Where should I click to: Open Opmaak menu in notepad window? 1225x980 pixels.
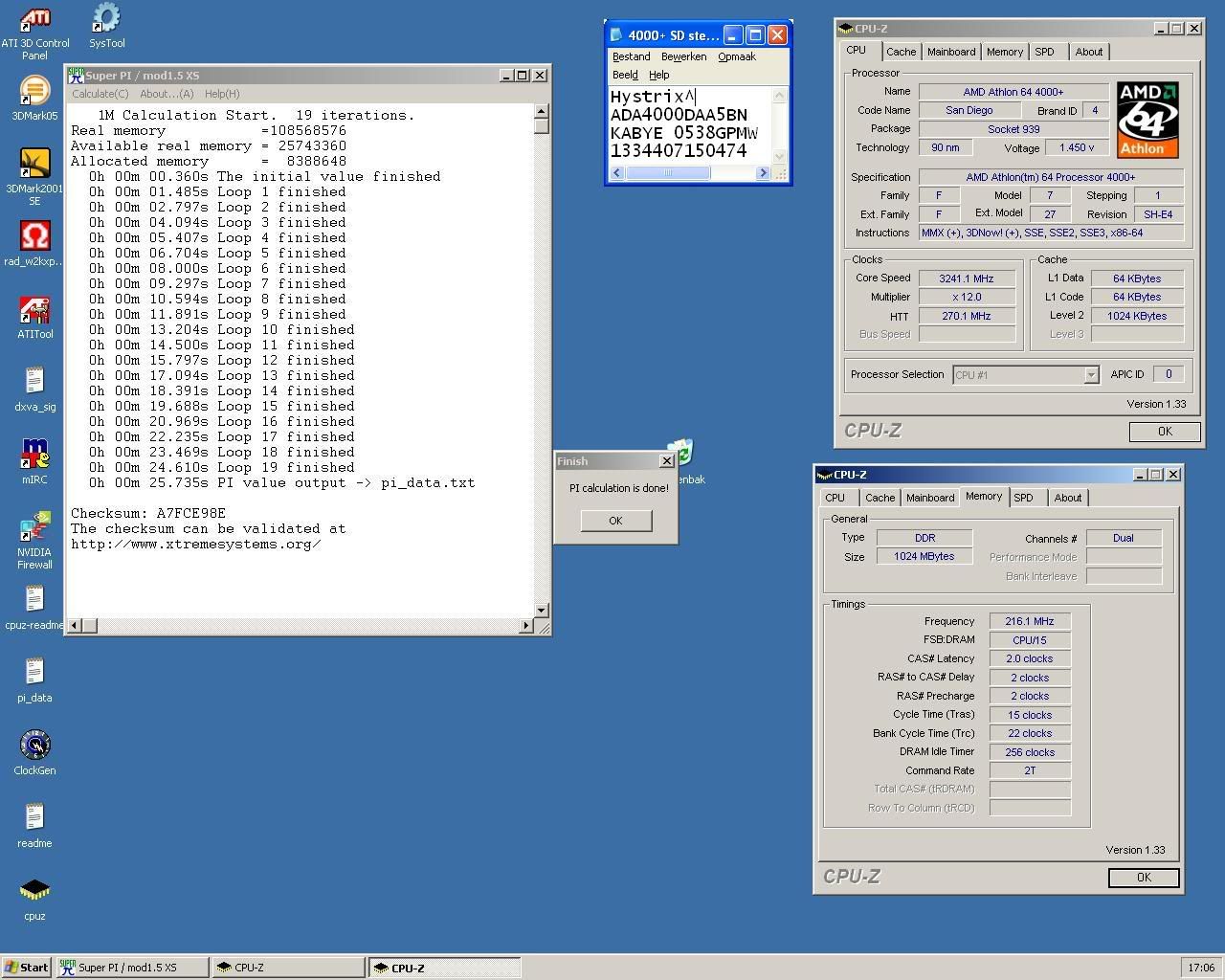pos(737,56)
